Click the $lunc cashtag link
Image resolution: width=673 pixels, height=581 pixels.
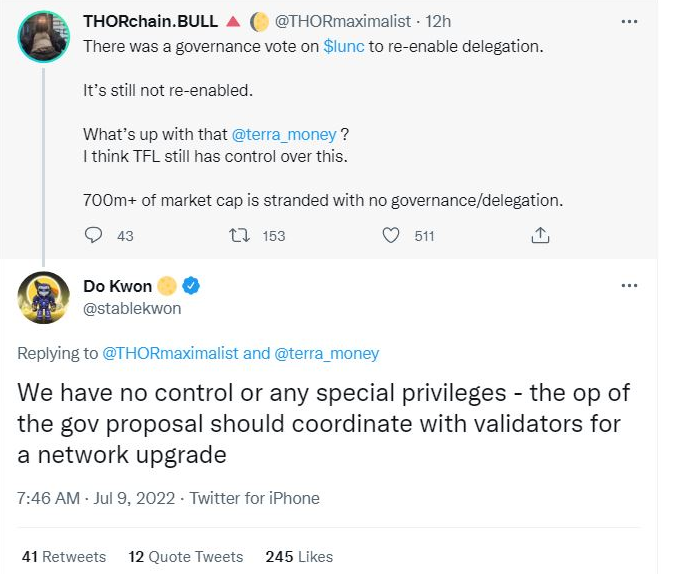pyautogui.click(x=344, y=46)
